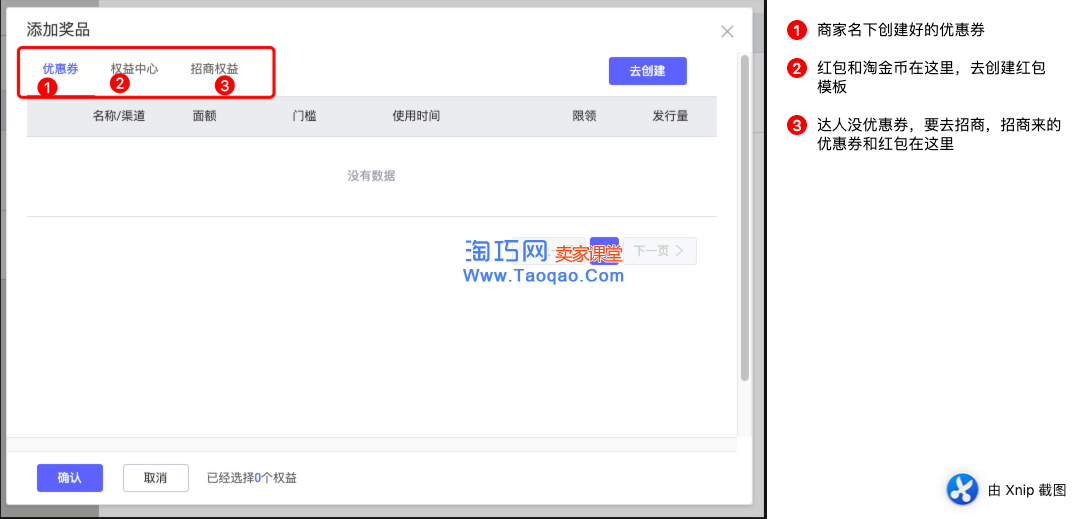Viewport: 1087px width, 519px height.
Task: Select the 招商权益 tab
Action: [x=214, y=69]
